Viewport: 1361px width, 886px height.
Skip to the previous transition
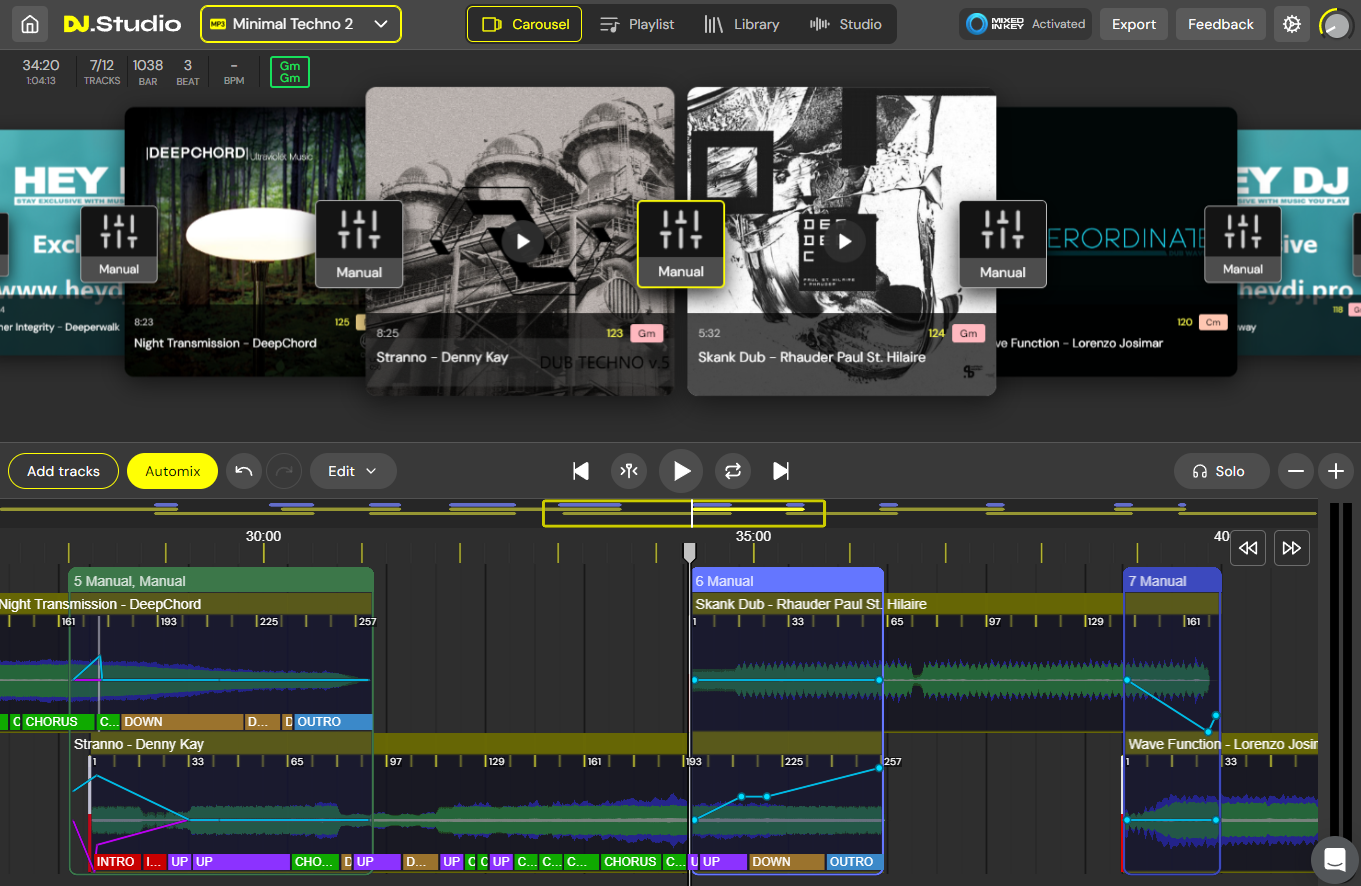tap(580, 471)
